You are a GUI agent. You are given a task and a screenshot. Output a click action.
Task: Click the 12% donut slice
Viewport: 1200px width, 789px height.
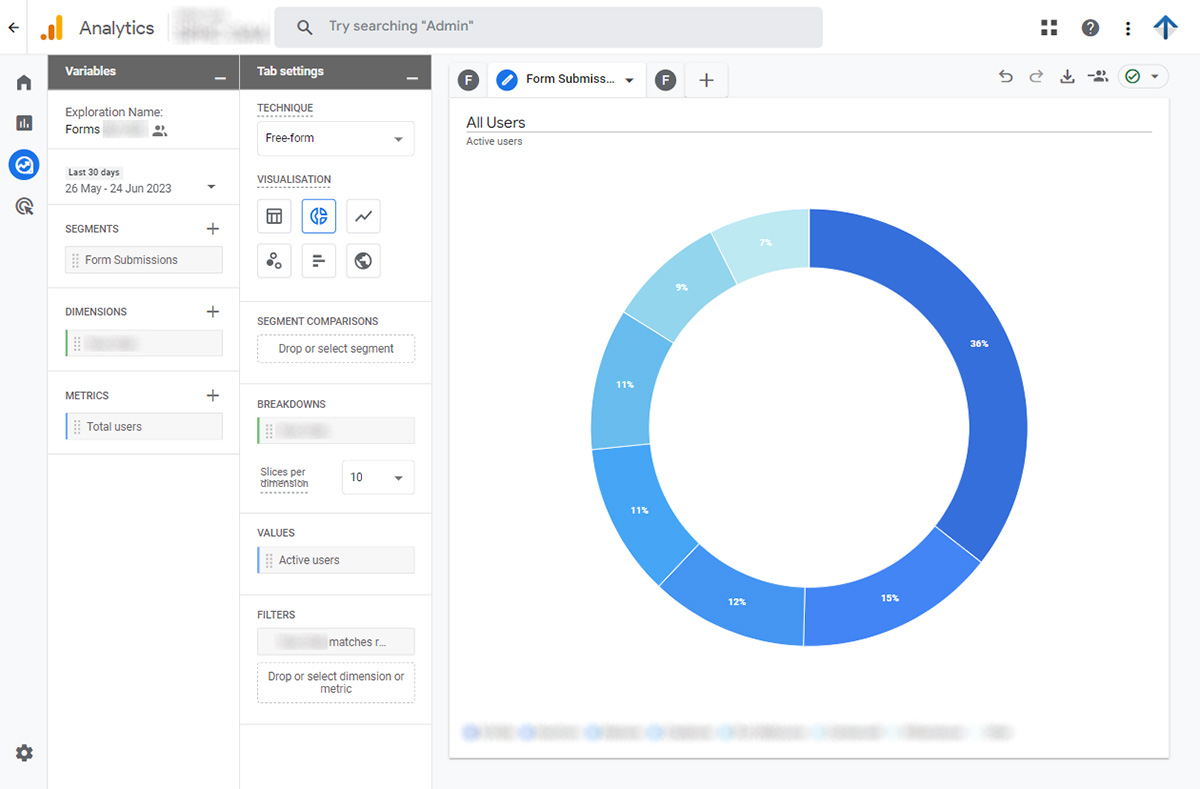(x=737, y=602)
